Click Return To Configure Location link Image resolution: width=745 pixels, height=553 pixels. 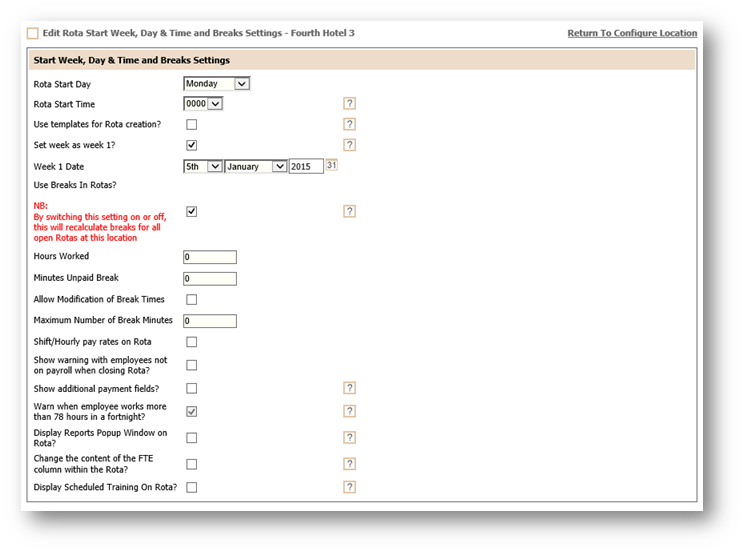(x=632, y=33)
